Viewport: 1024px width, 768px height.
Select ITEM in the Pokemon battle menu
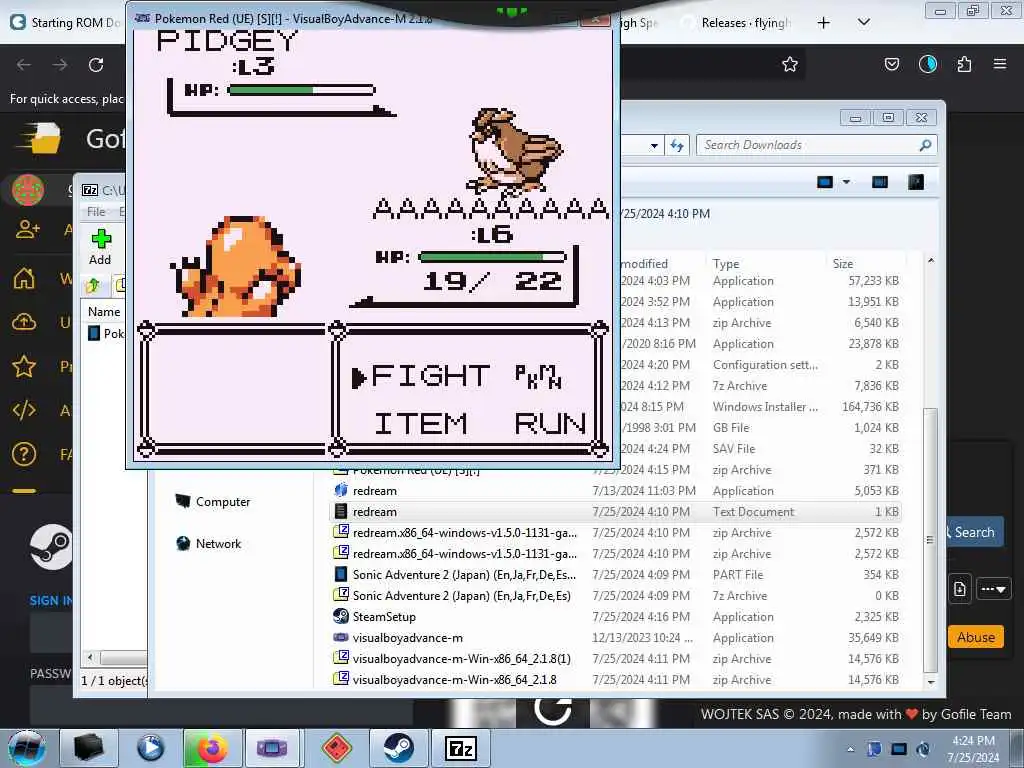[x=421, y=423]
